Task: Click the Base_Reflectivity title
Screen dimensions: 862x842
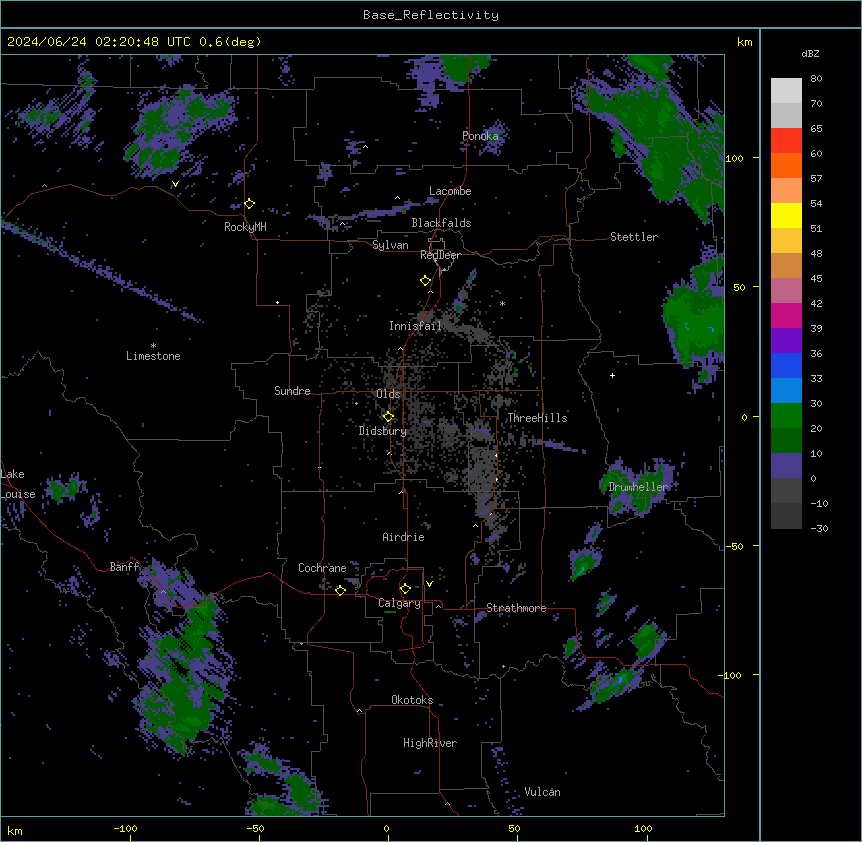Action: point(431,15)
